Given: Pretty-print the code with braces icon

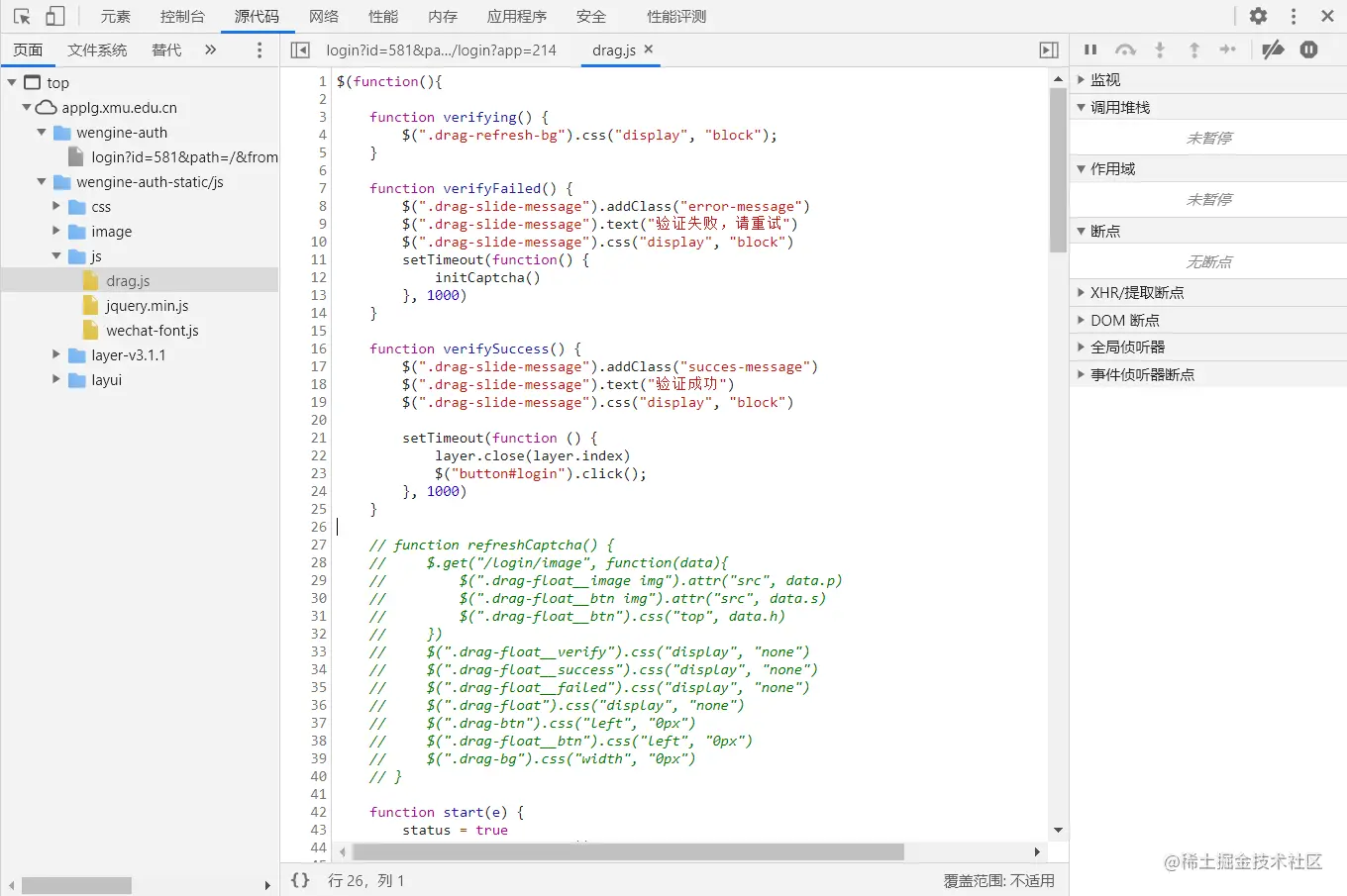Looking at the screenshot, I should coord(300,879).
